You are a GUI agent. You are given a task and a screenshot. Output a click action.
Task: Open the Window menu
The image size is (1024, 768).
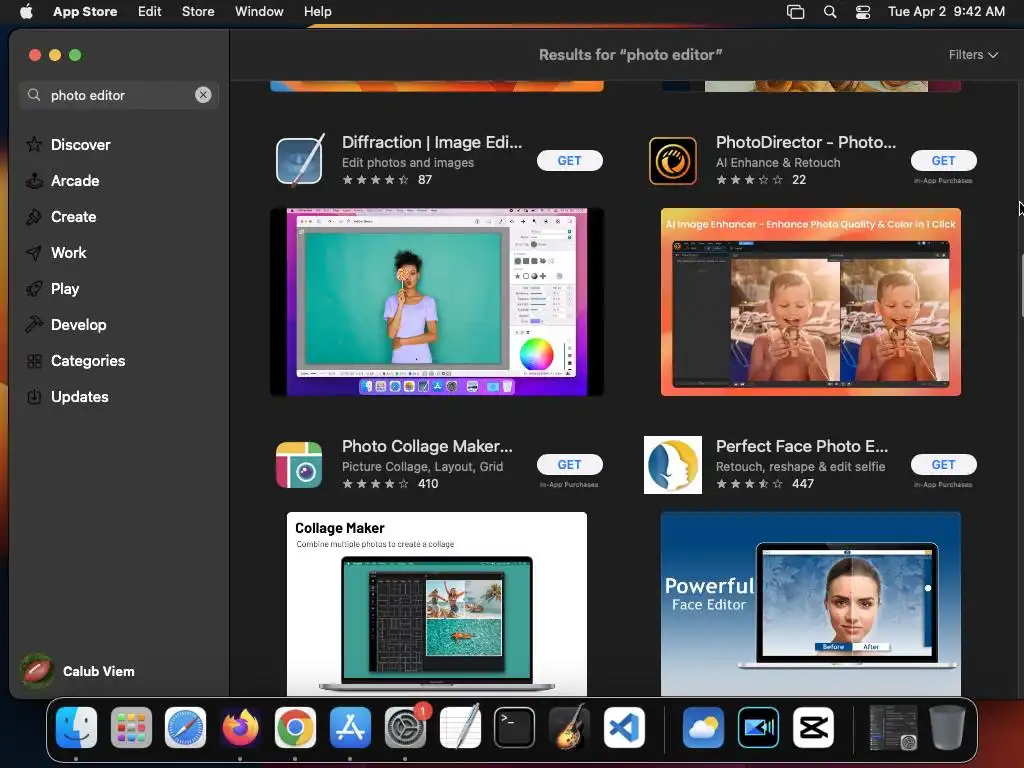pos(259,11)
